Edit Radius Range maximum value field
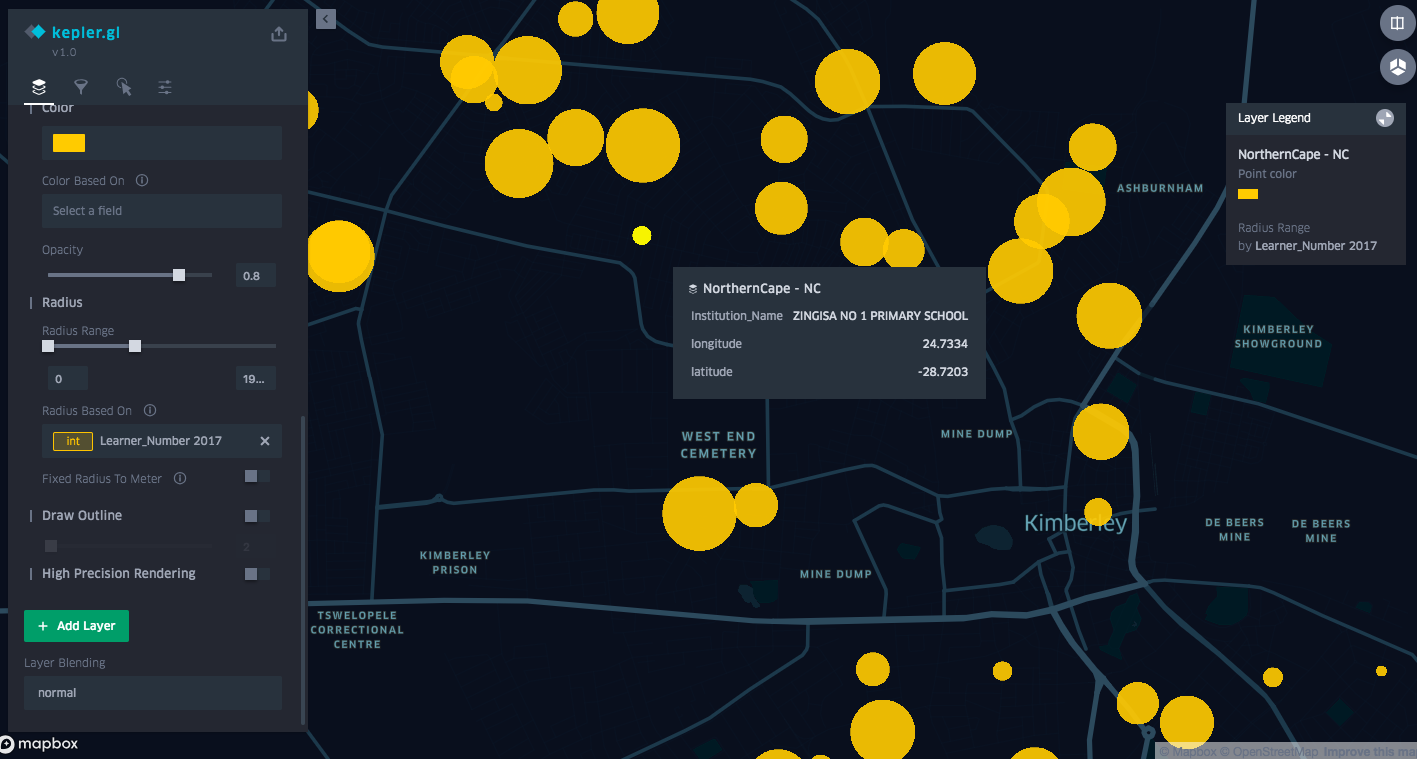The width and height of the screenshot is (1417, 759). point(256,378)
